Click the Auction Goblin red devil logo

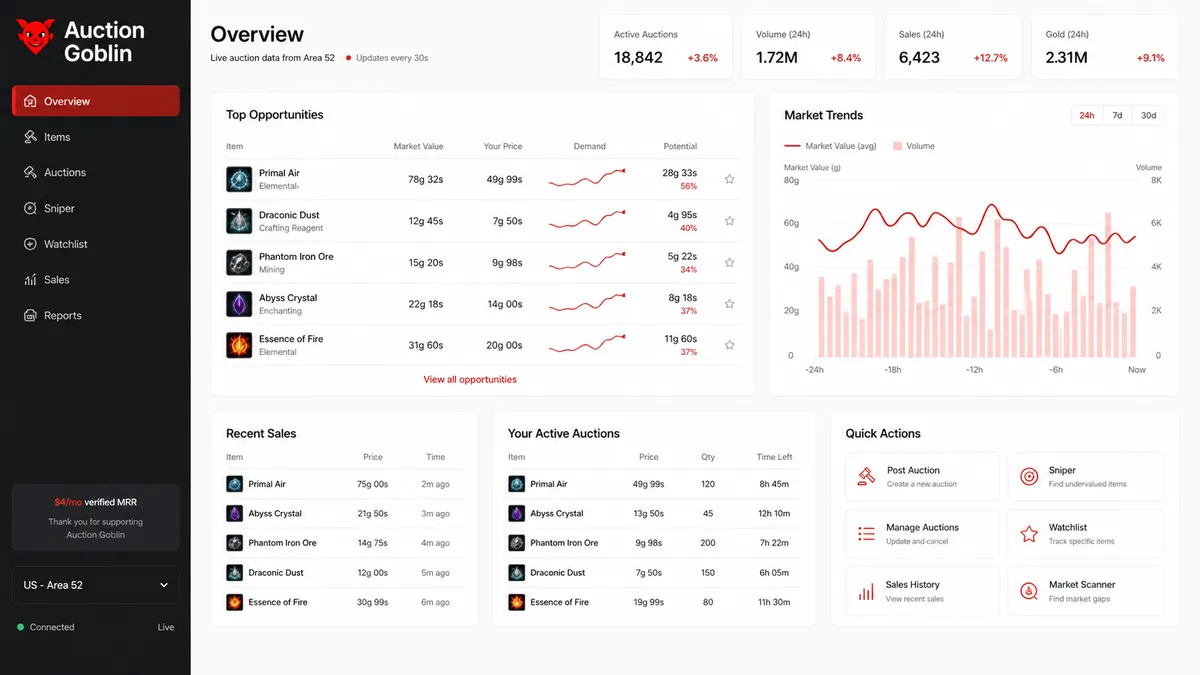pos(34,39)
